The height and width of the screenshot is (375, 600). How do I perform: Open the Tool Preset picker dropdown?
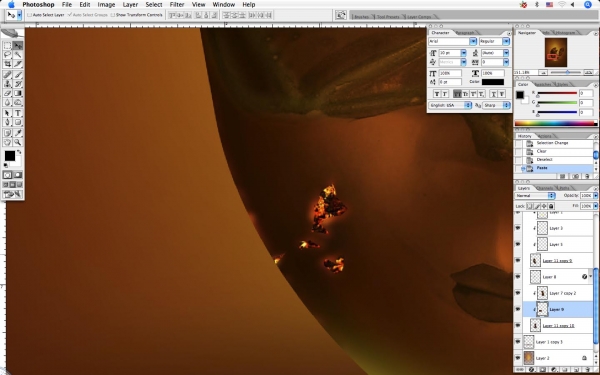(20, 15)
